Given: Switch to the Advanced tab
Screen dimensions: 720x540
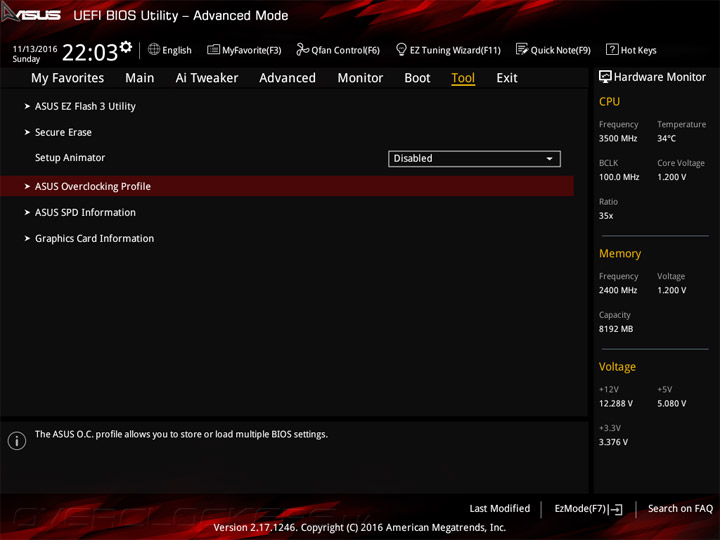Looking at the screenshot, I should [x=287, y=78].
